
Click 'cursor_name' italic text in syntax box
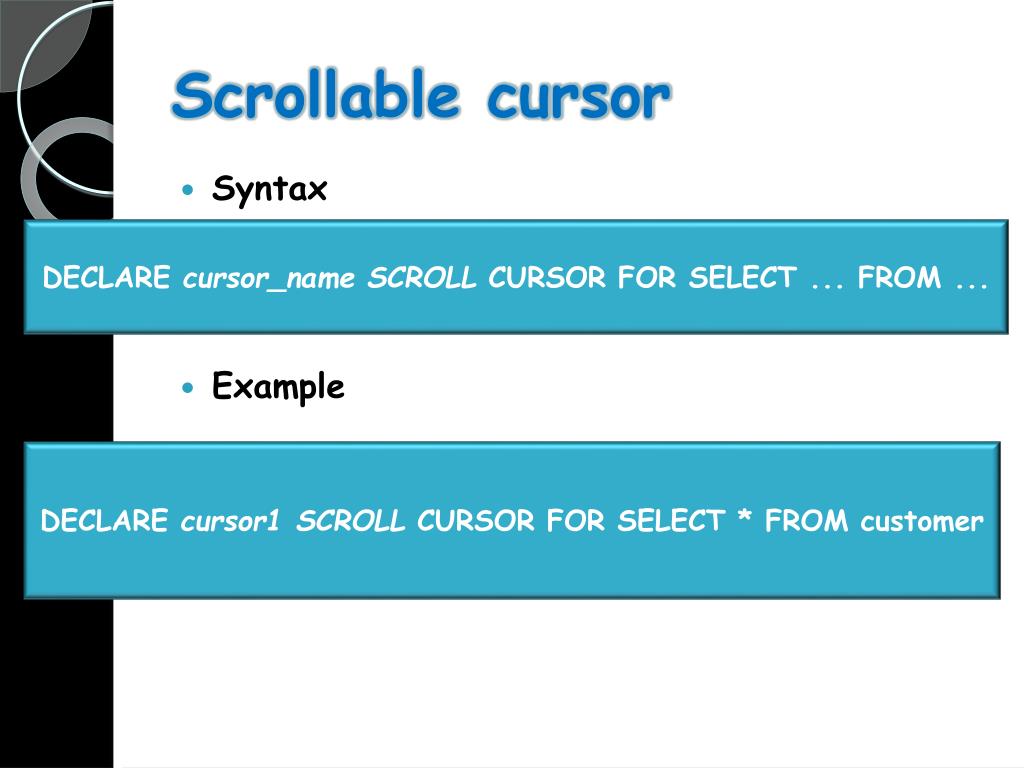coord(268,279)
